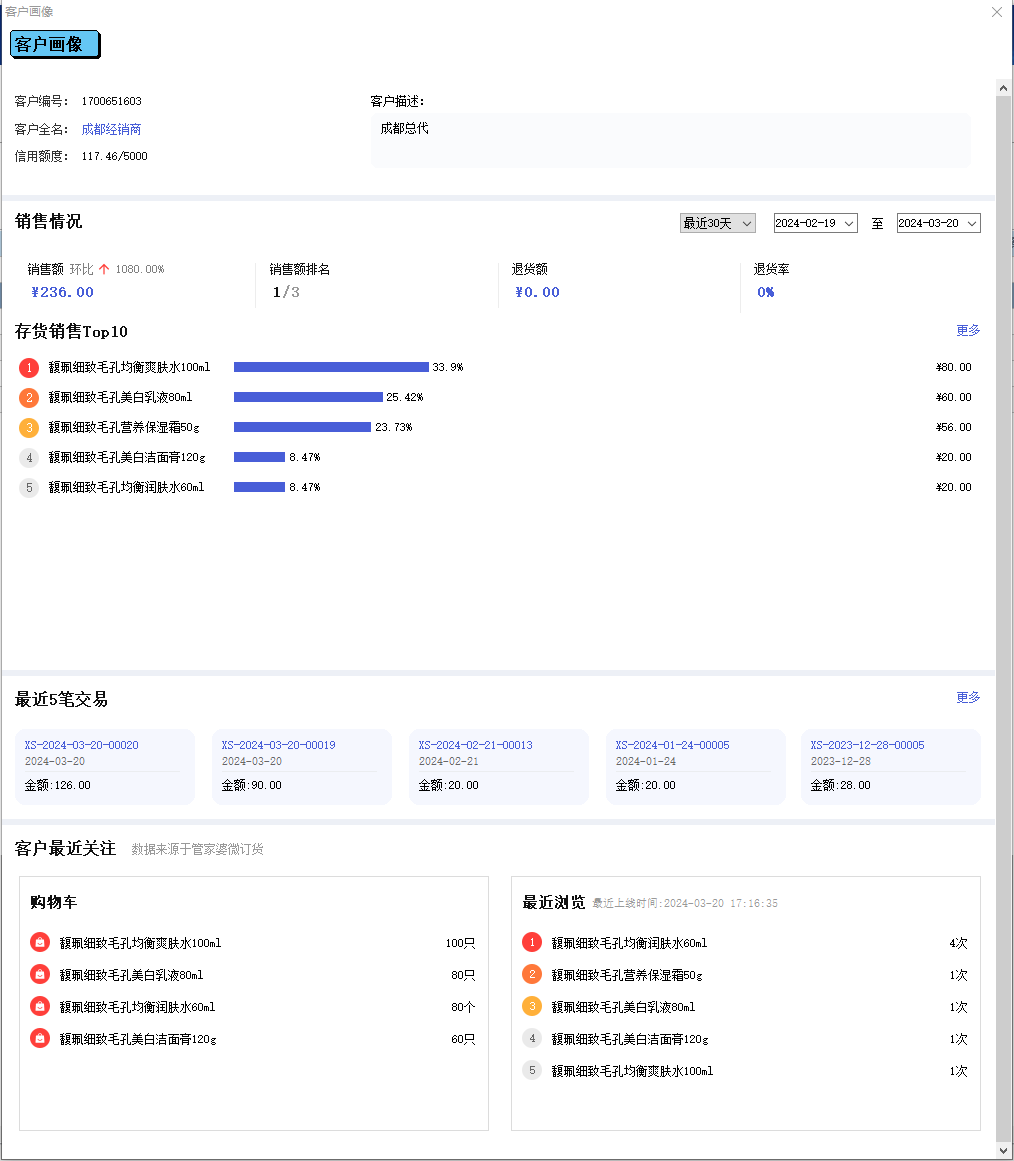Click the orange rank 2 badge in Top10 list
Viewport: 1014px width, 1161px height.
pos(29,398)
